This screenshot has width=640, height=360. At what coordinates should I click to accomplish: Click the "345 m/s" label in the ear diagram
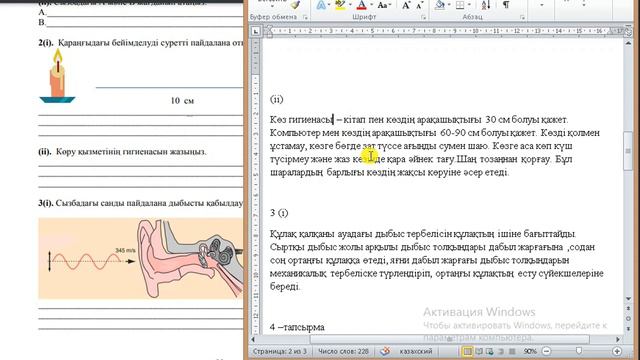[x=125, y=250]
